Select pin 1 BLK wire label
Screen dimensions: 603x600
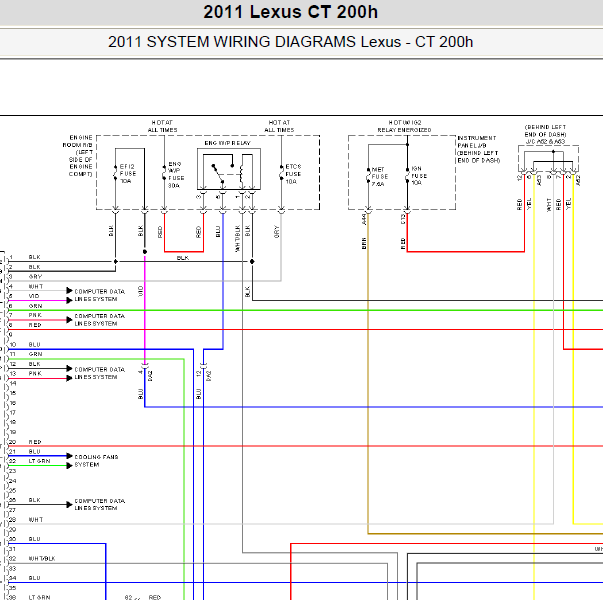point(34,257)
